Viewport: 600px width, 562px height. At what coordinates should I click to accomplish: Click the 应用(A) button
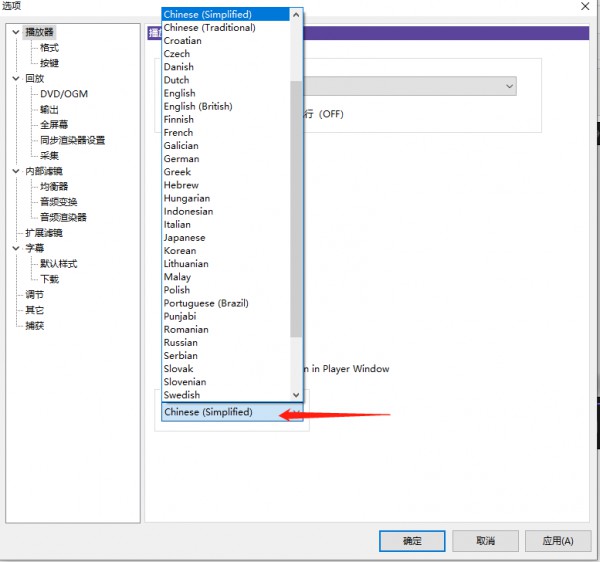tap(558, 541)
